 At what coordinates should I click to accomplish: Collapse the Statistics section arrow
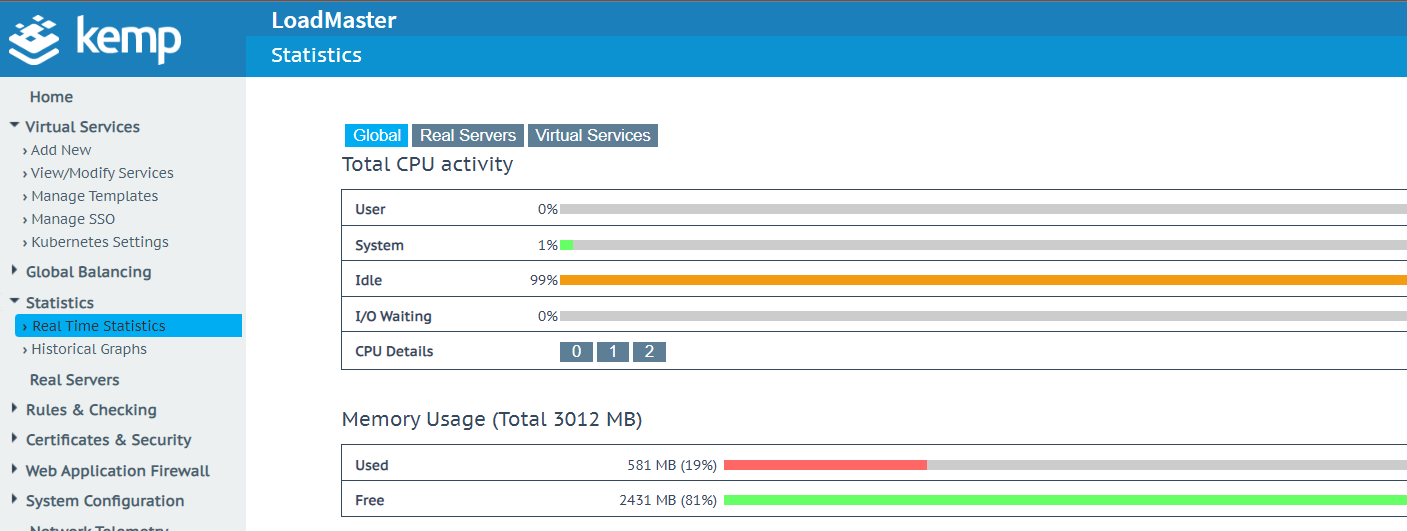click(14, 301)
